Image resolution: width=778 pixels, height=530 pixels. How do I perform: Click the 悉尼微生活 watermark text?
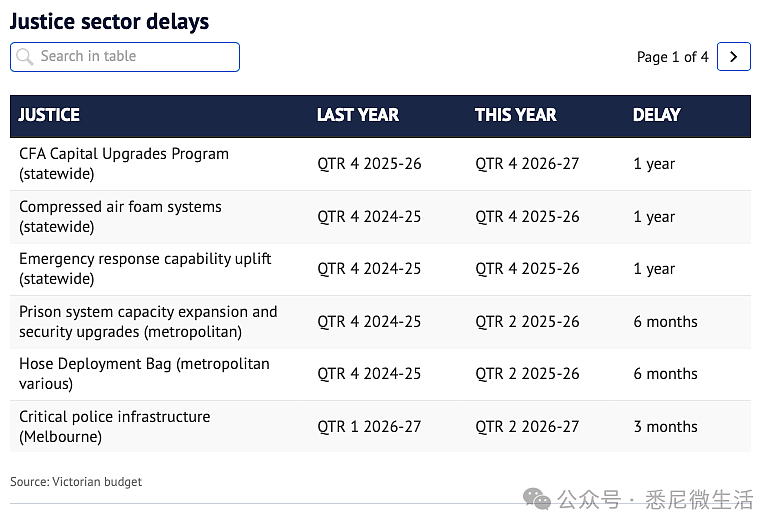pyautogui.click(x=699, y=499)
